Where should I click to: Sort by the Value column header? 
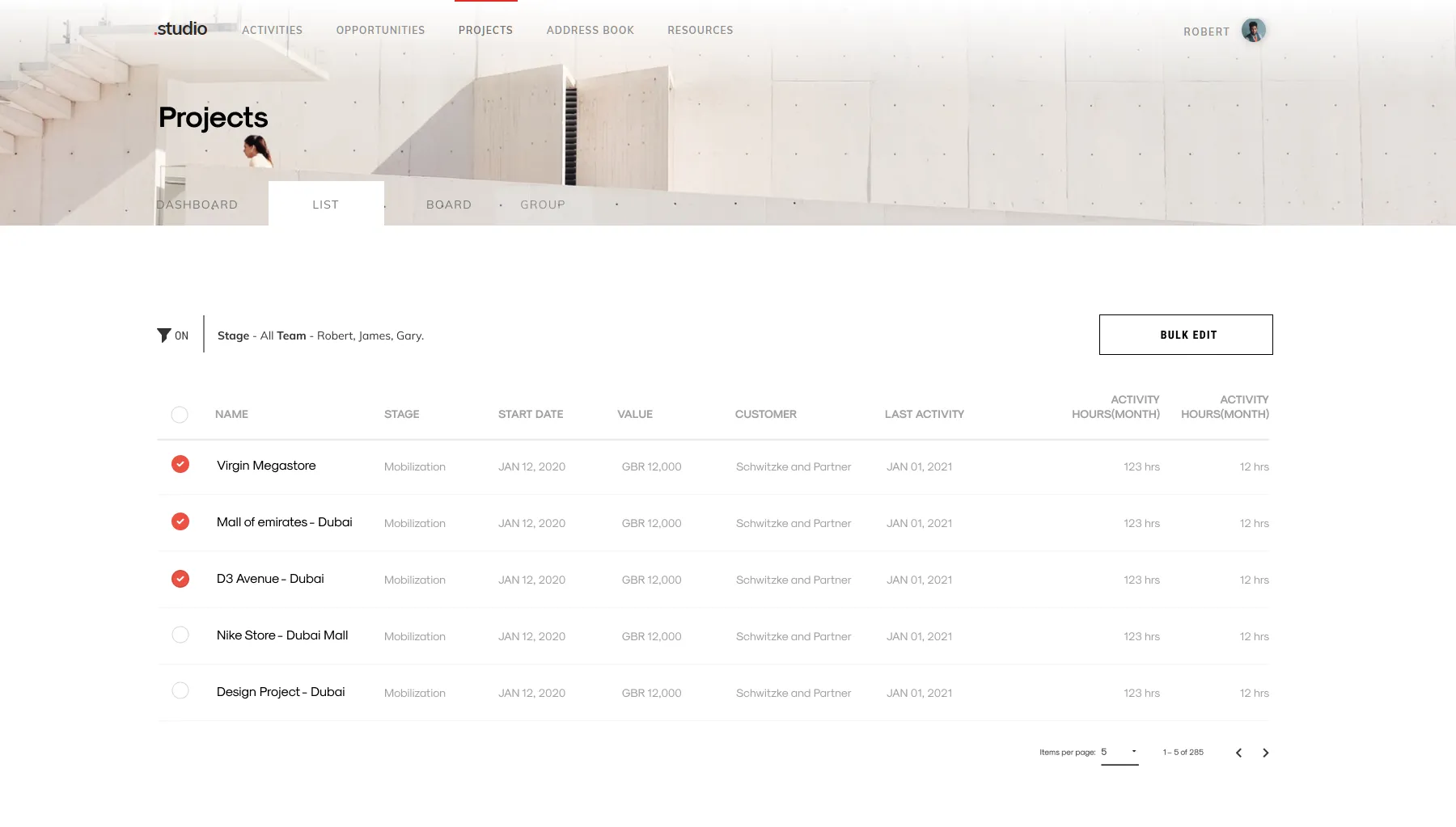(634, 413)
